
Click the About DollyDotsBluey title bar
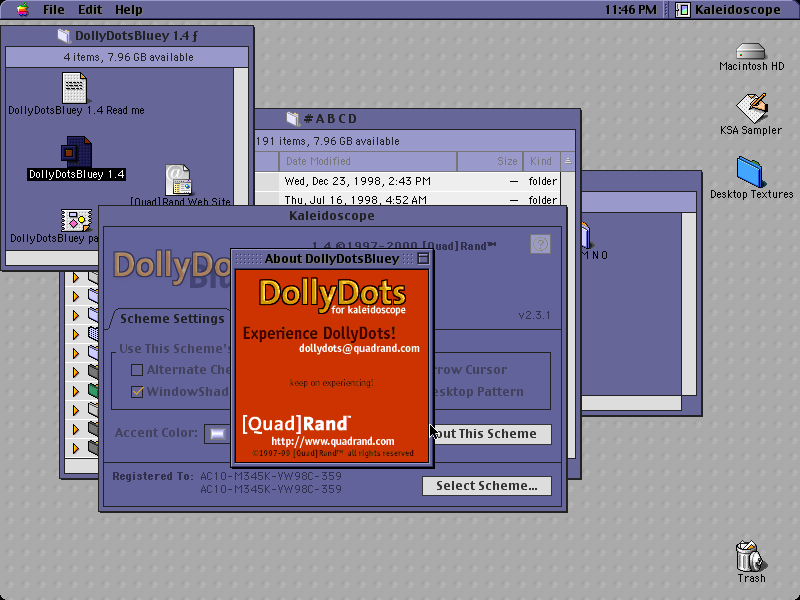coord(332,258)
